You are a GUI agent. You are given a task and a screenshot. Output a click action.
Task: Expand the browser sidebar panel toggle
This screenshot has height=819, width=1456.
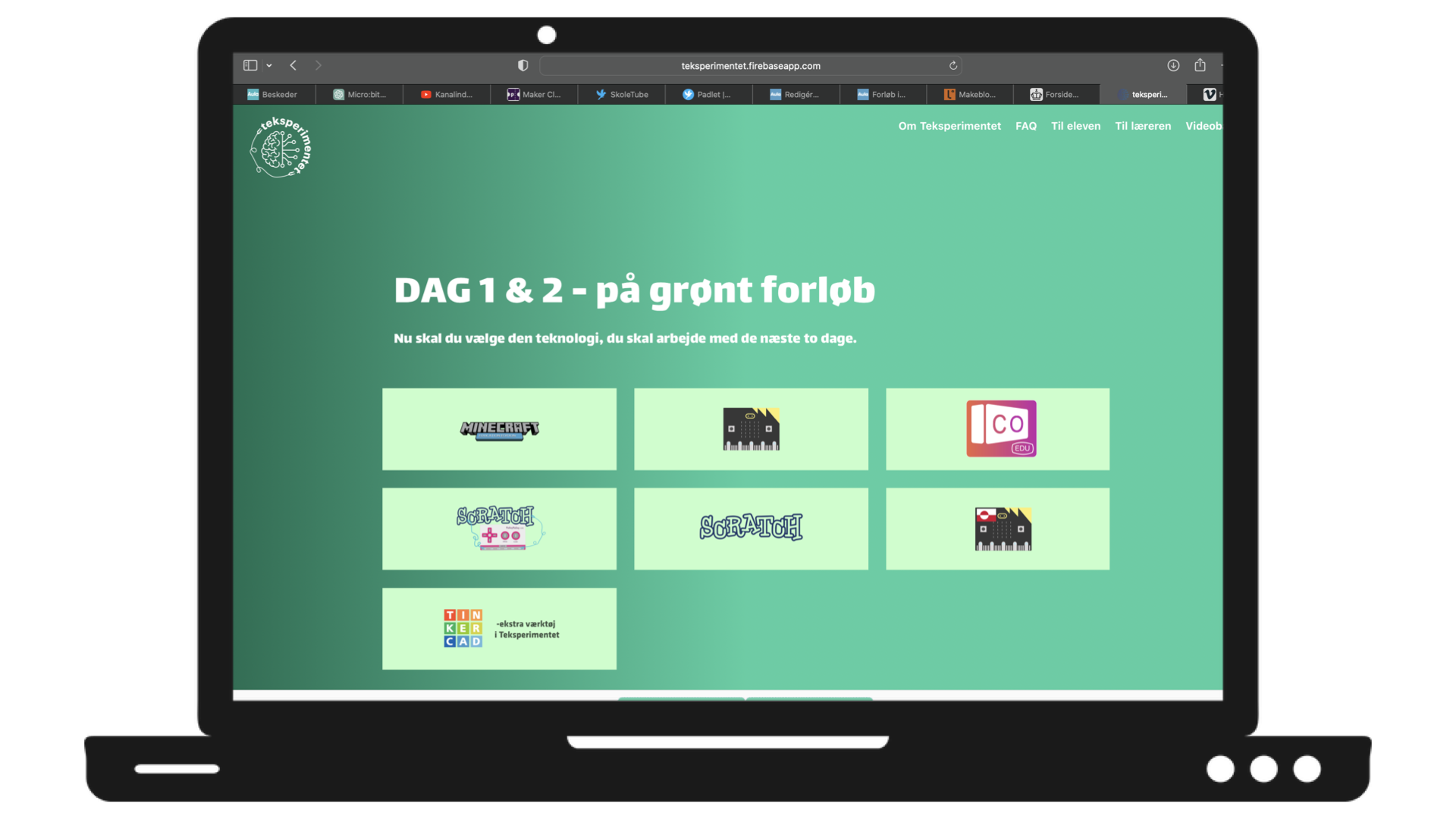251,66
